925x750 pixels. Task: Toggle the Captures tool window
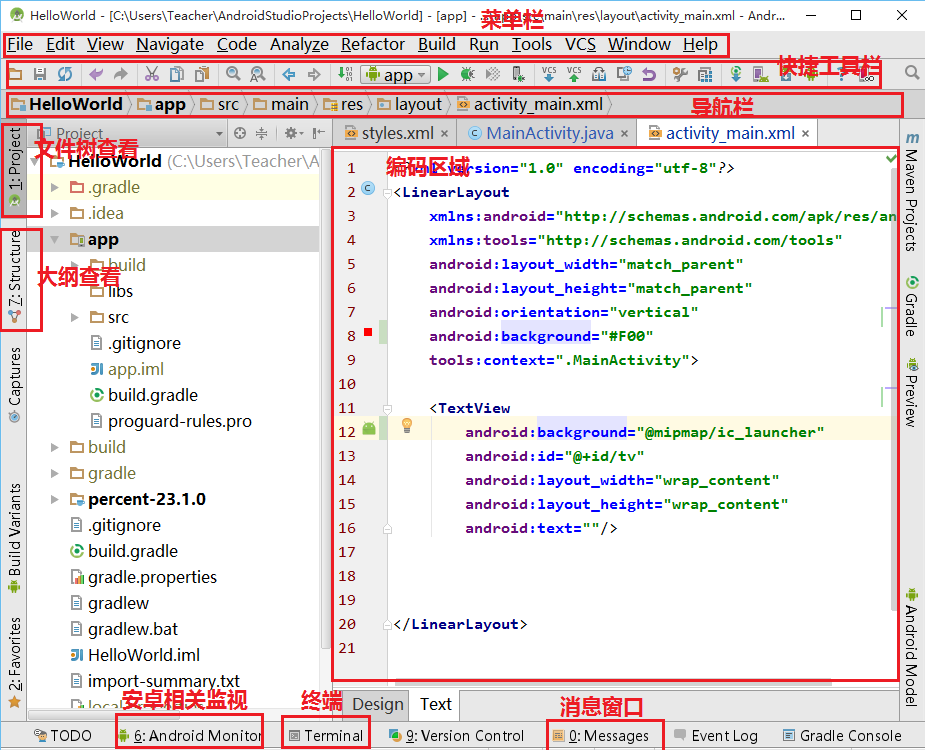click(x=15, y=385)
